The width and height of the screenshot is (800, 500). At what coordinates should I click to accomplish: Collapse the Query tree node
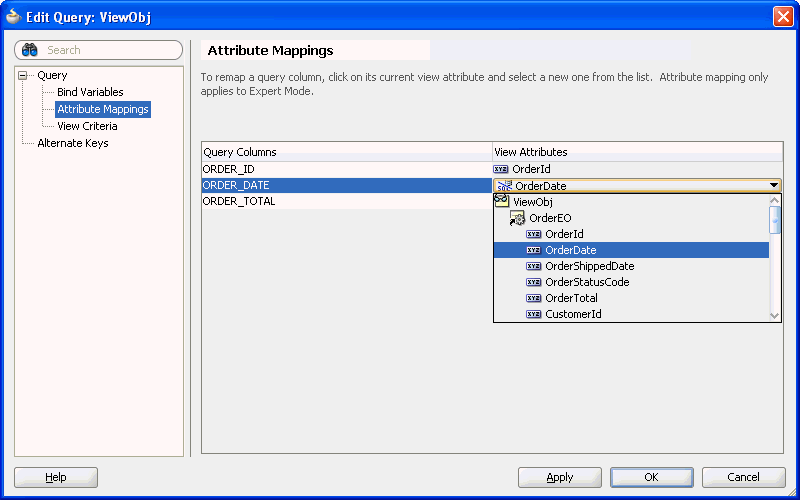point(22,76)
